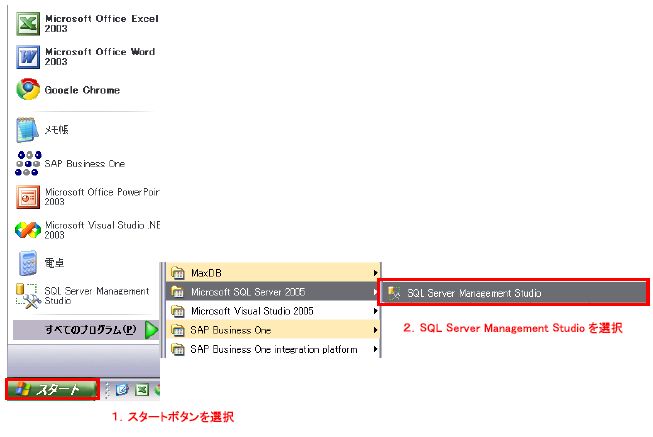Image resolution: width=653 pixels, height=437 pixels.
Task: Expand Microsoft Visual Studio 2005 submenu arrow
Action: coord(375,311)
